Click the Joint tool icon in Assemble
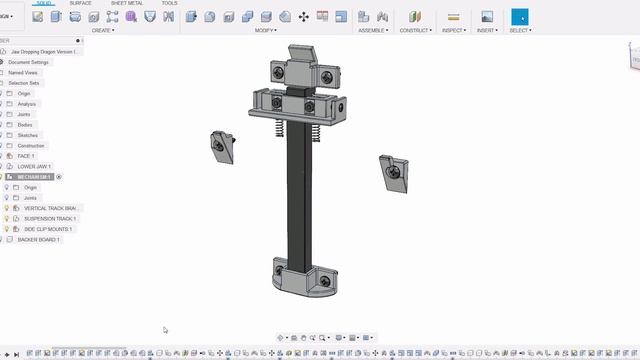640x360 pixels. (382, 17)
